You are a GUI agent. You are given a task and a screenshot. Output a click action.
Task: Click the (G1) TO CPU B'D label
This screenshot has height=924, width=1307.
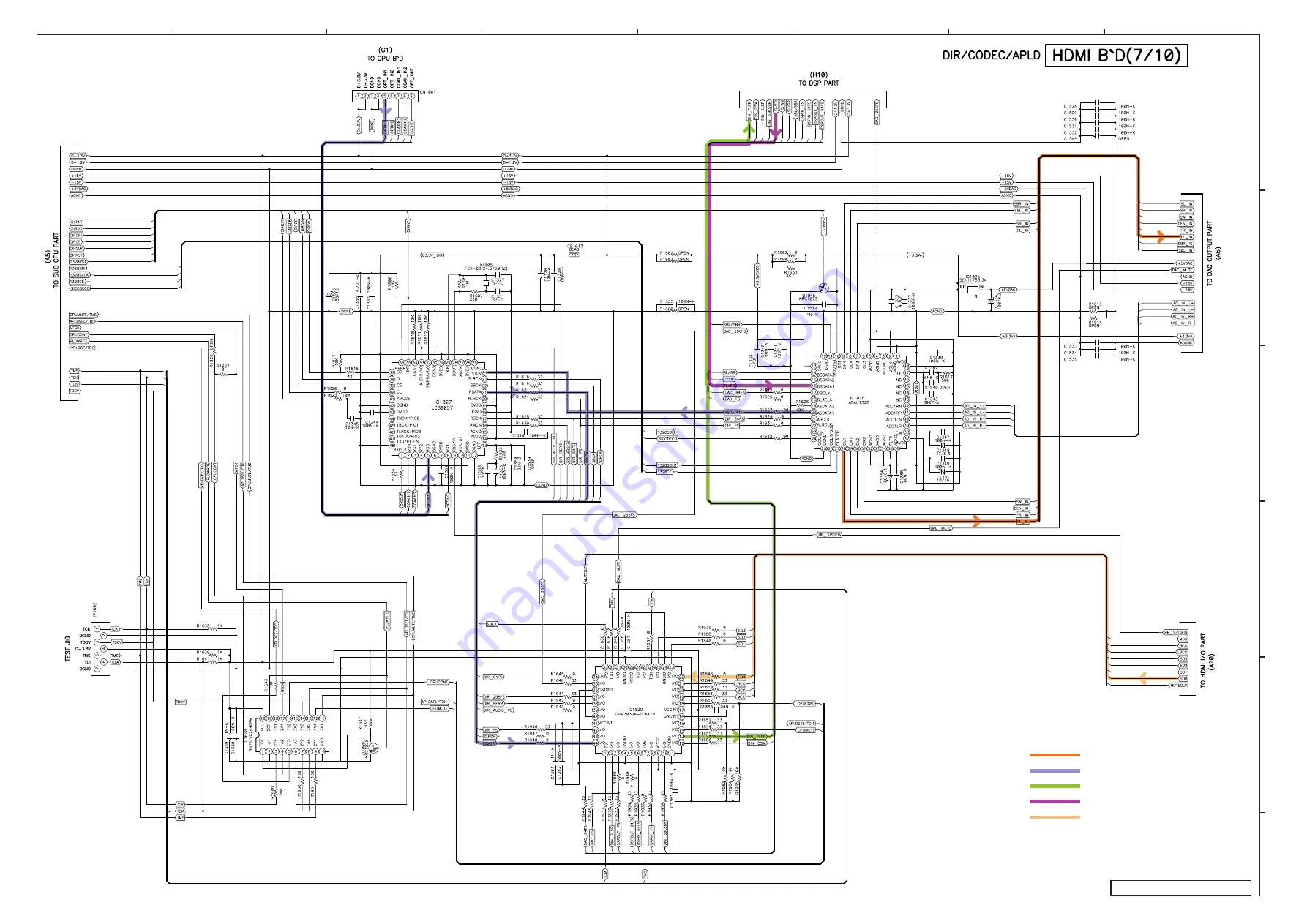coord(385,54)
